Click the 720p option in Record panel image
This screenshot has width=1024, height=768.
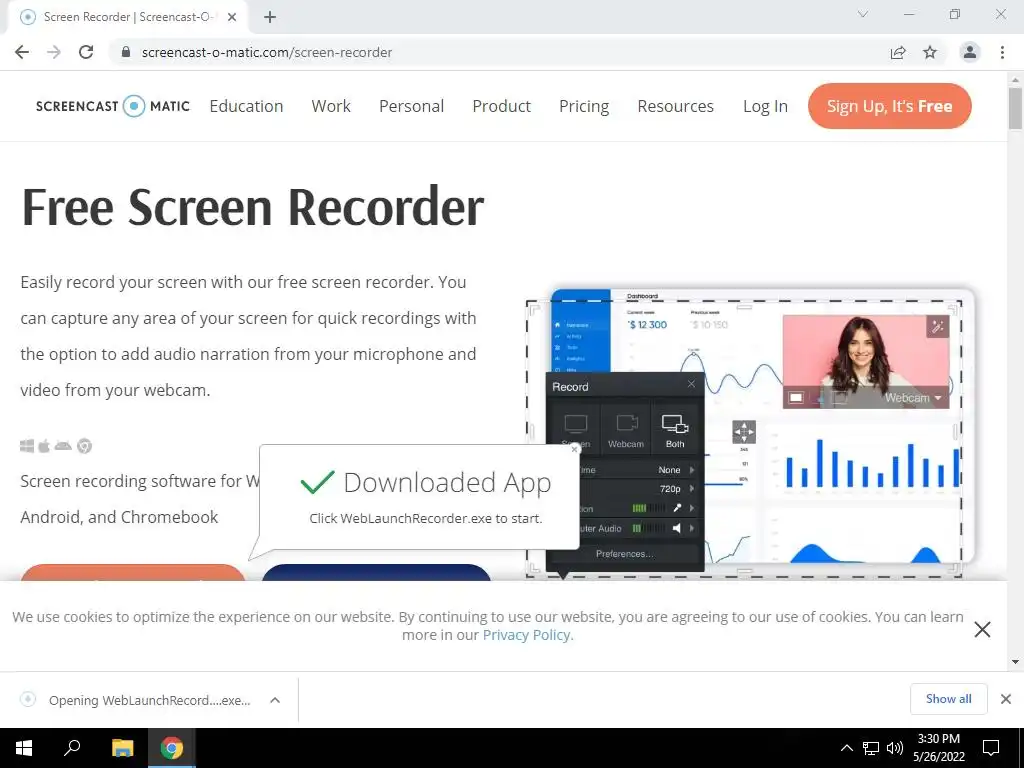point(670,488)
